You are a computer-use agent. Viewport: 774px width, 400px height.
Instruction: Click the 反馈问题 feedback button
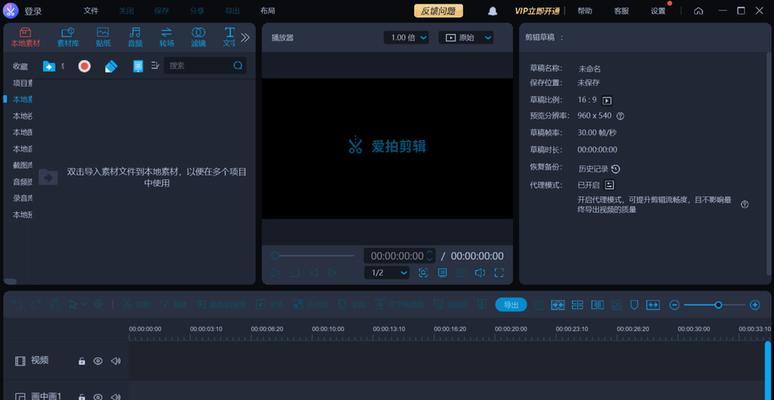click(x=438, y=11)
